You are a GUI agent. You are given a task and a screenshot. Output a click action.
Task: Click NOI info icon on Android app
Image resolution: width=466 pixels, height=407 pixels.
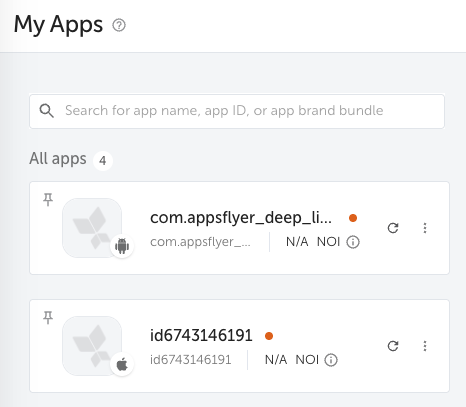(x=353, y=242)
